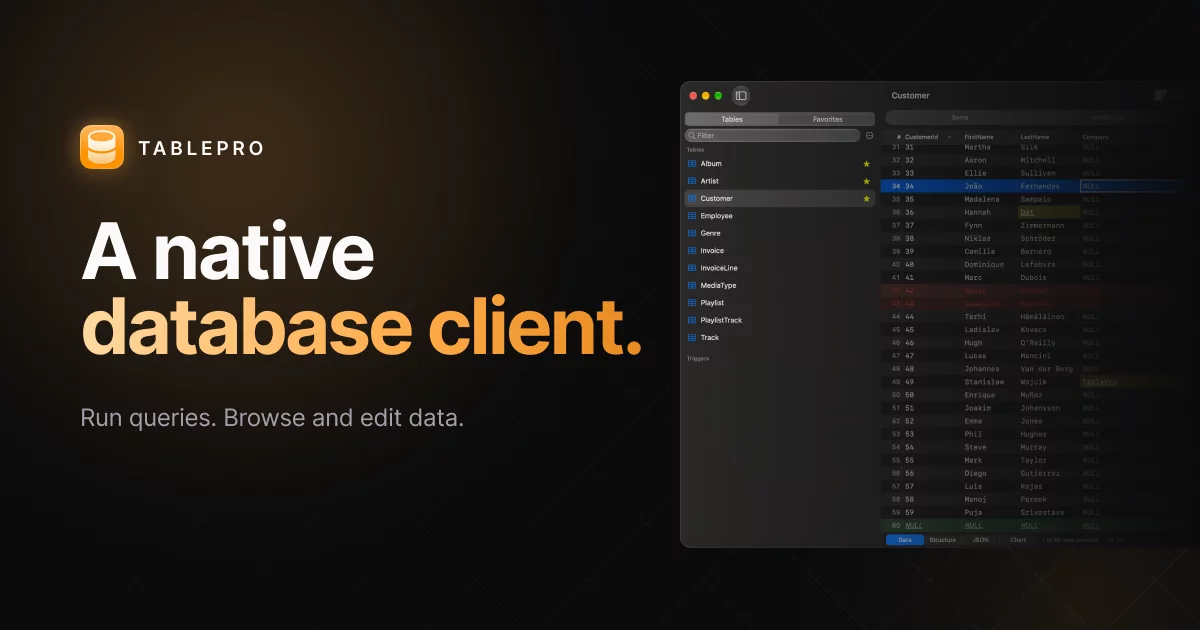Collapse the Tables section header
This screenshot has height=630, width=1200.
click(695, 150)
